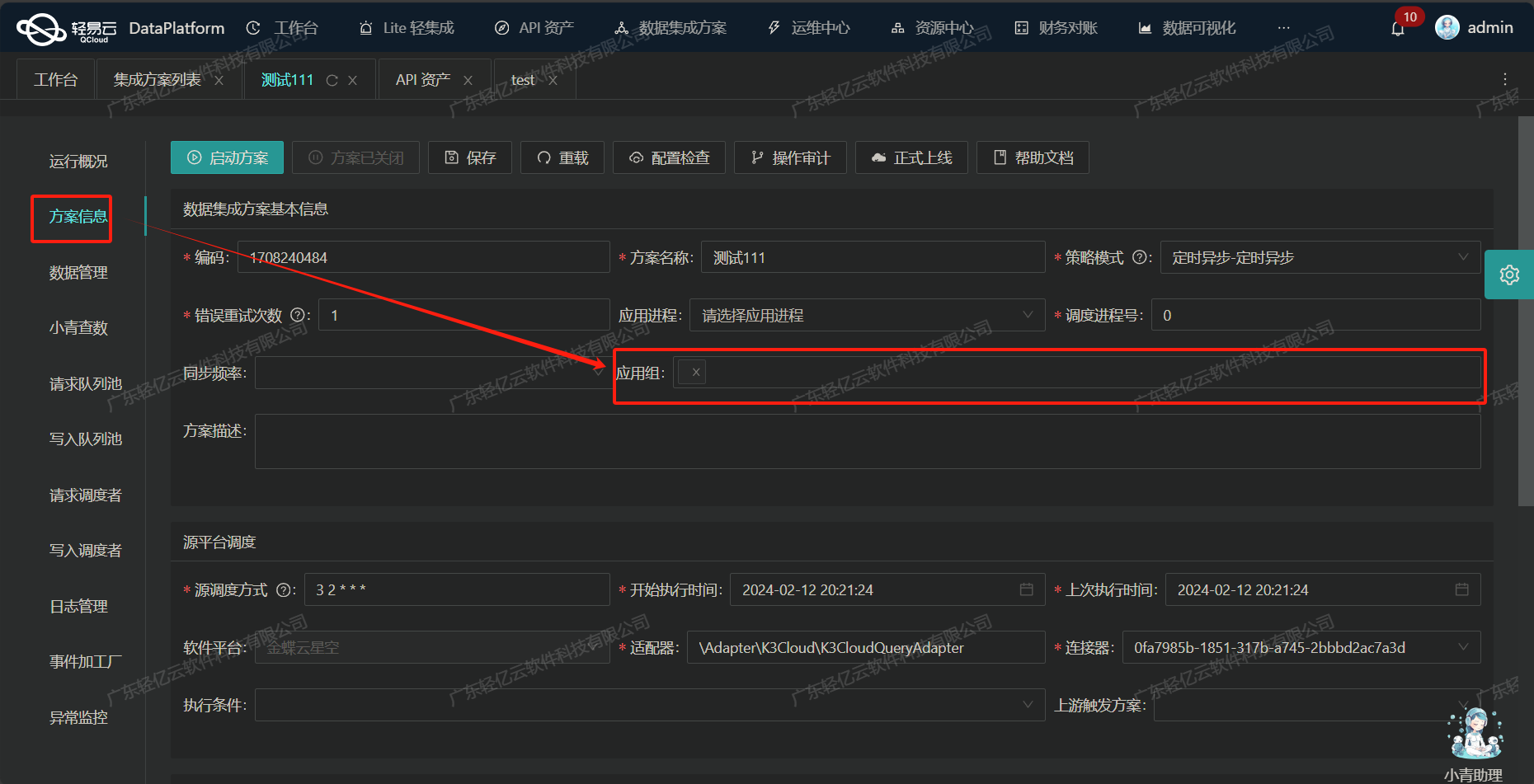Screen dimensions: 1534x784
Task: Open 数据可视化 in top navigation
Action: click(x=1187, y=28)
